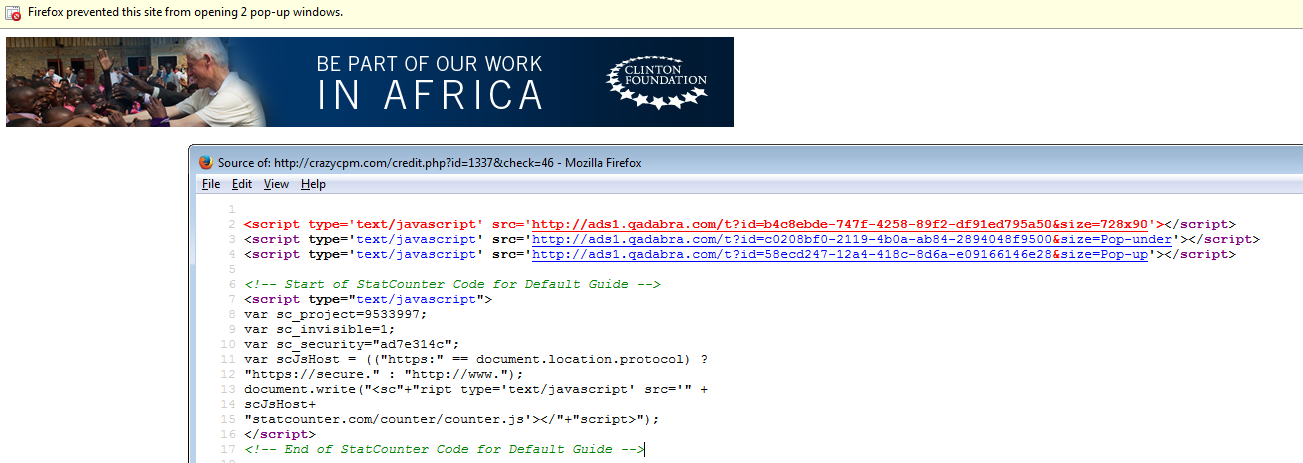The width and height of the screenshot is (1303, 463).
Task: Click the 'scJsHost+' line
Action: click(x=280, y=404)
